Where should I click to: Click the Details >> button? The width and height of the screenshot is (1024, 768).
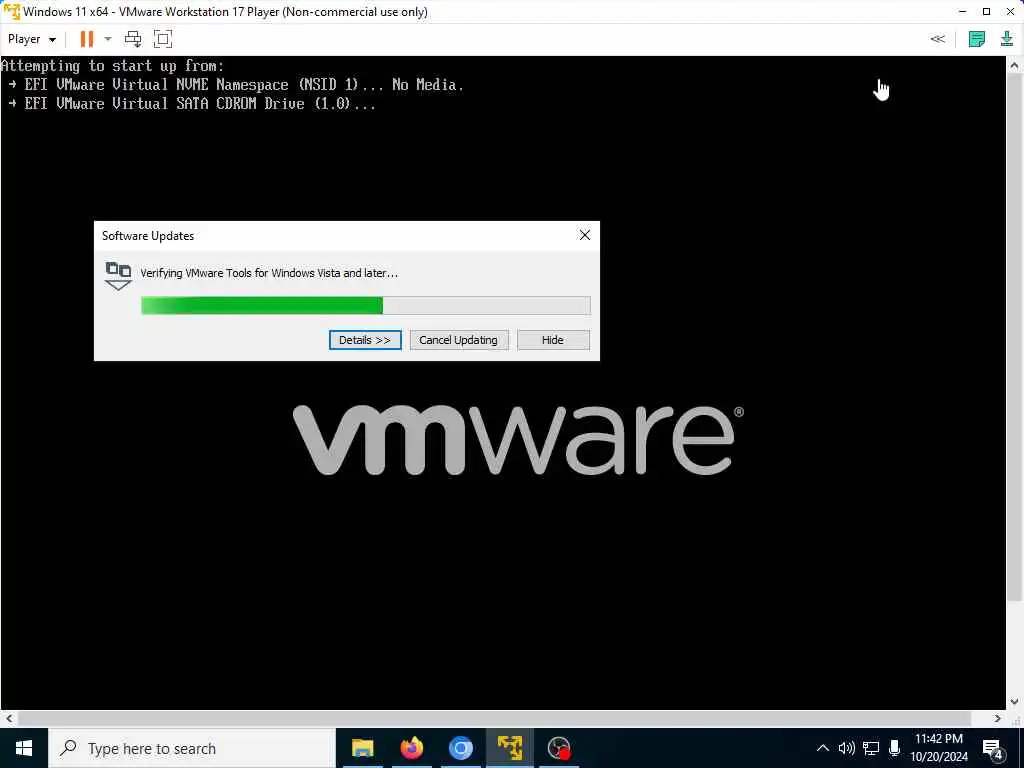[x=365, y=340]
